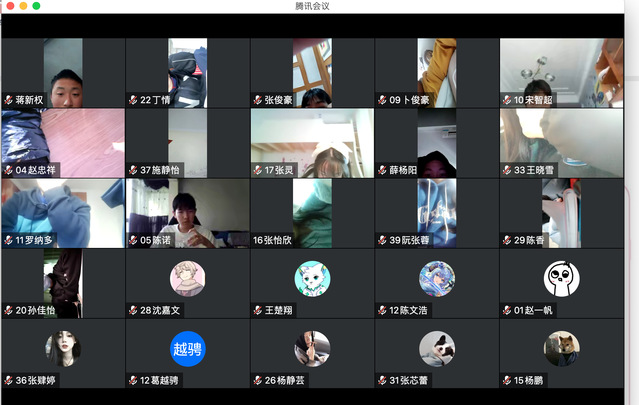Click the microphone icon beside 36张婕婷
Image resolution: width=639 pixels, height=405 pixels.
pyautogui.click(x=9, y=380)
